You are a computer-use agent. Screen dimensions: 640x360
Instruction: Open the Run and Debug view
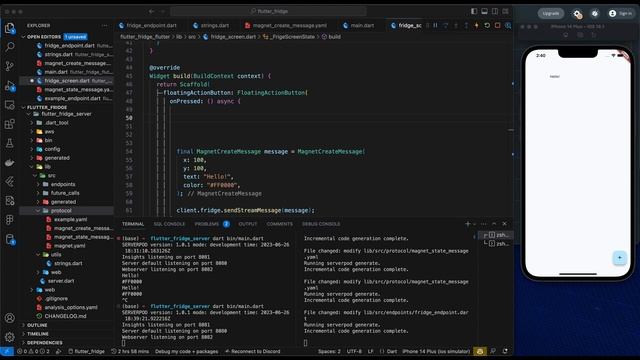pyautogui.click(x=9, y=86)
